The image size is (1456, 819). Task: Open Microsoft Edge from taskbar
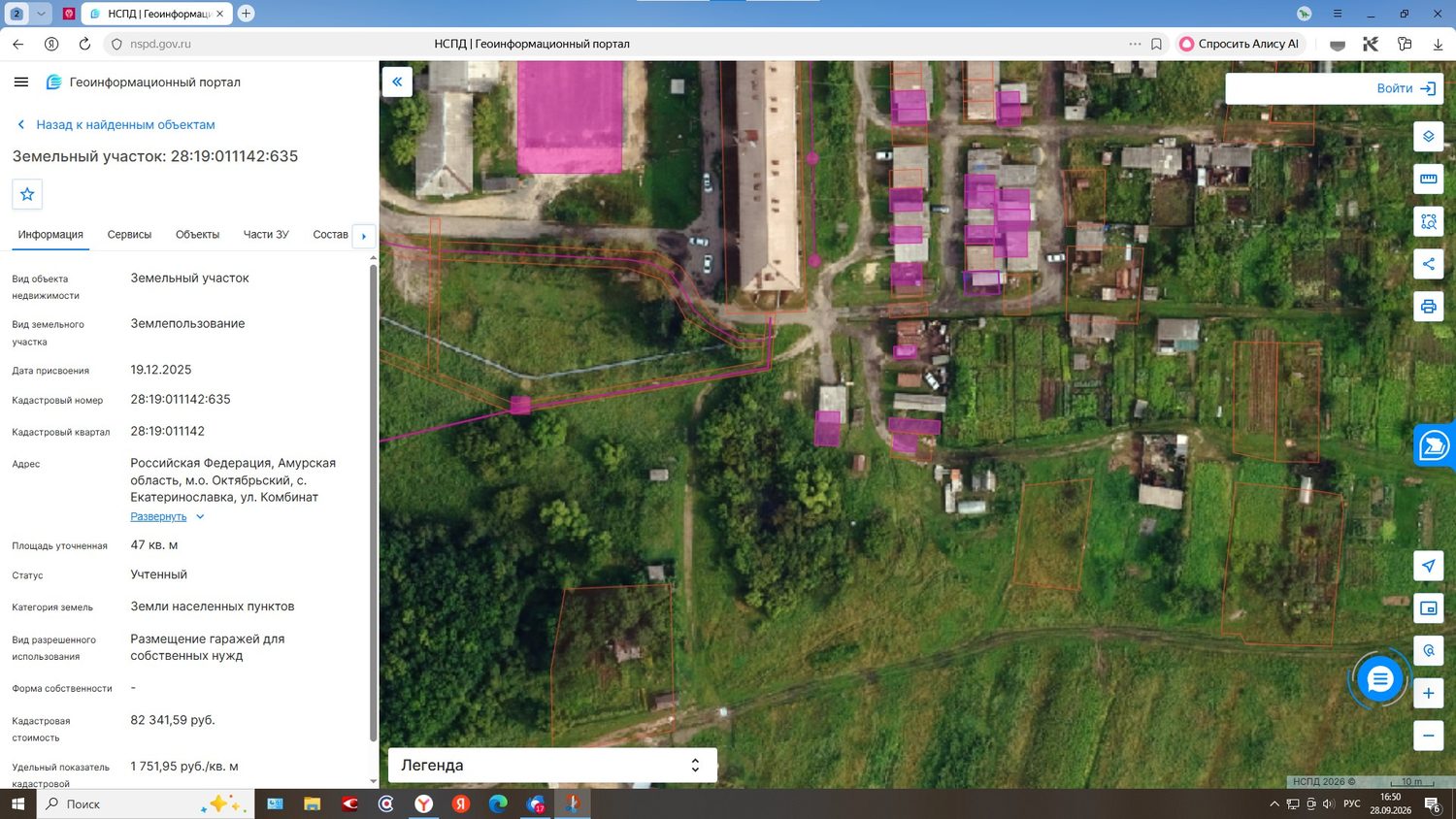coord(498,804)
